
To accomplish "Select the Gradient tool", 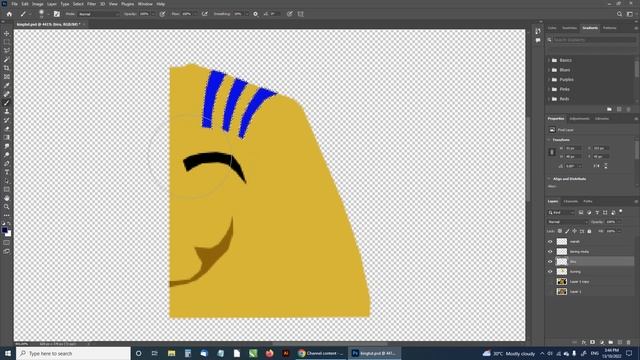I will tap(7, 137).
